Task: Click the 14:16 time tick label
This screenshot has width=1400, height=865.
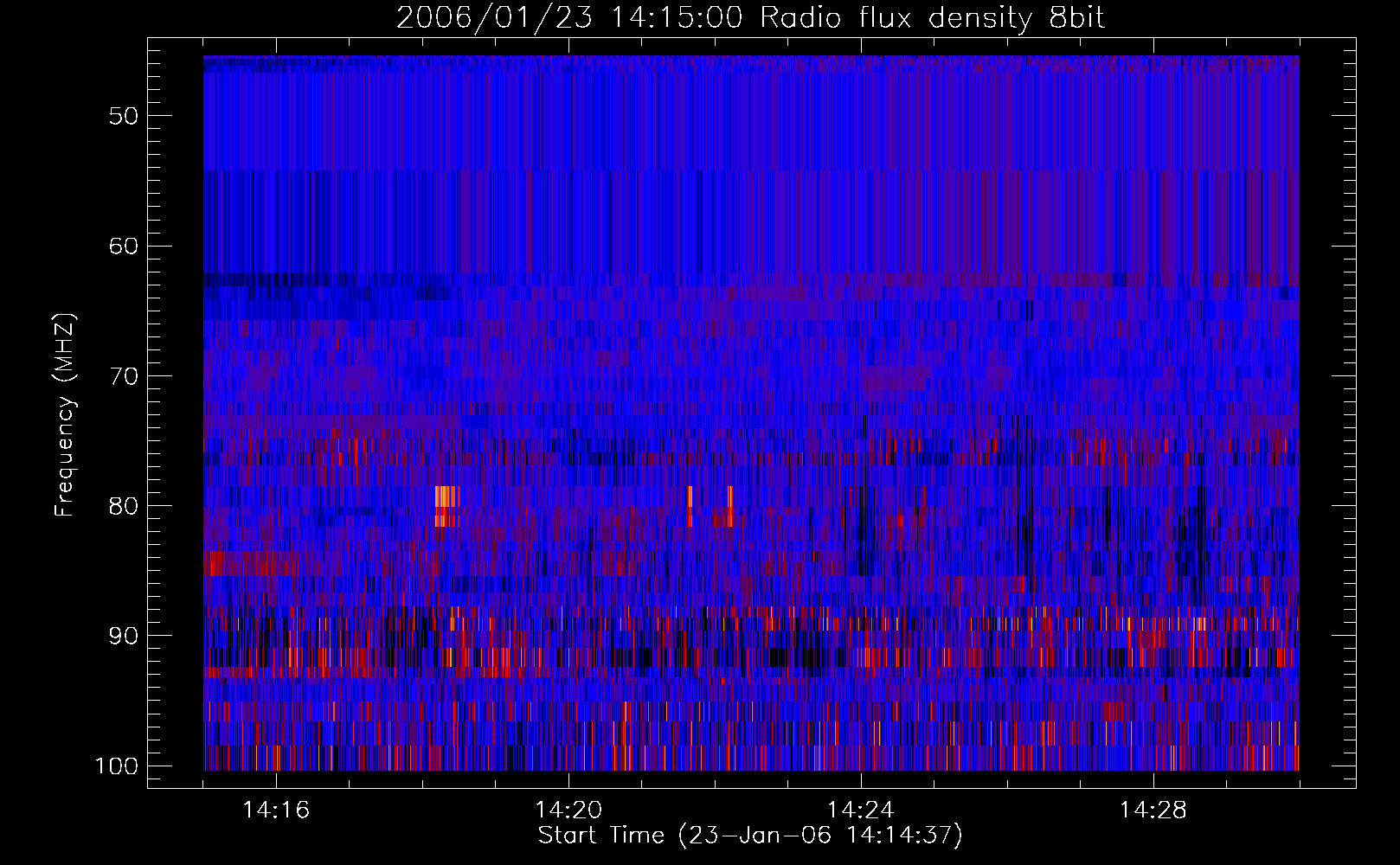Action: 276,811
